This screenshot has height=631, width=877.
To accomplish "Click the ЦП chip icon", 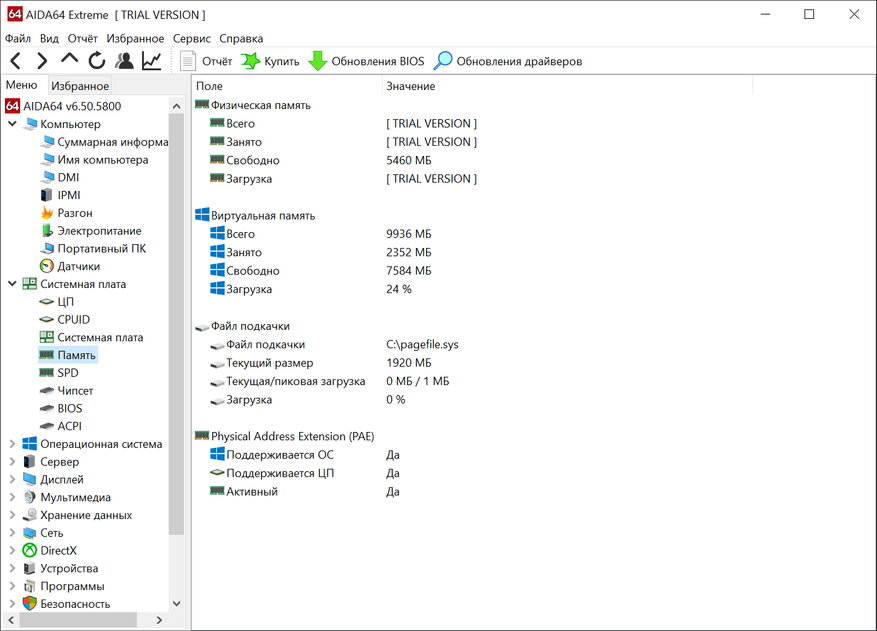I will click(x=46, y=302).
